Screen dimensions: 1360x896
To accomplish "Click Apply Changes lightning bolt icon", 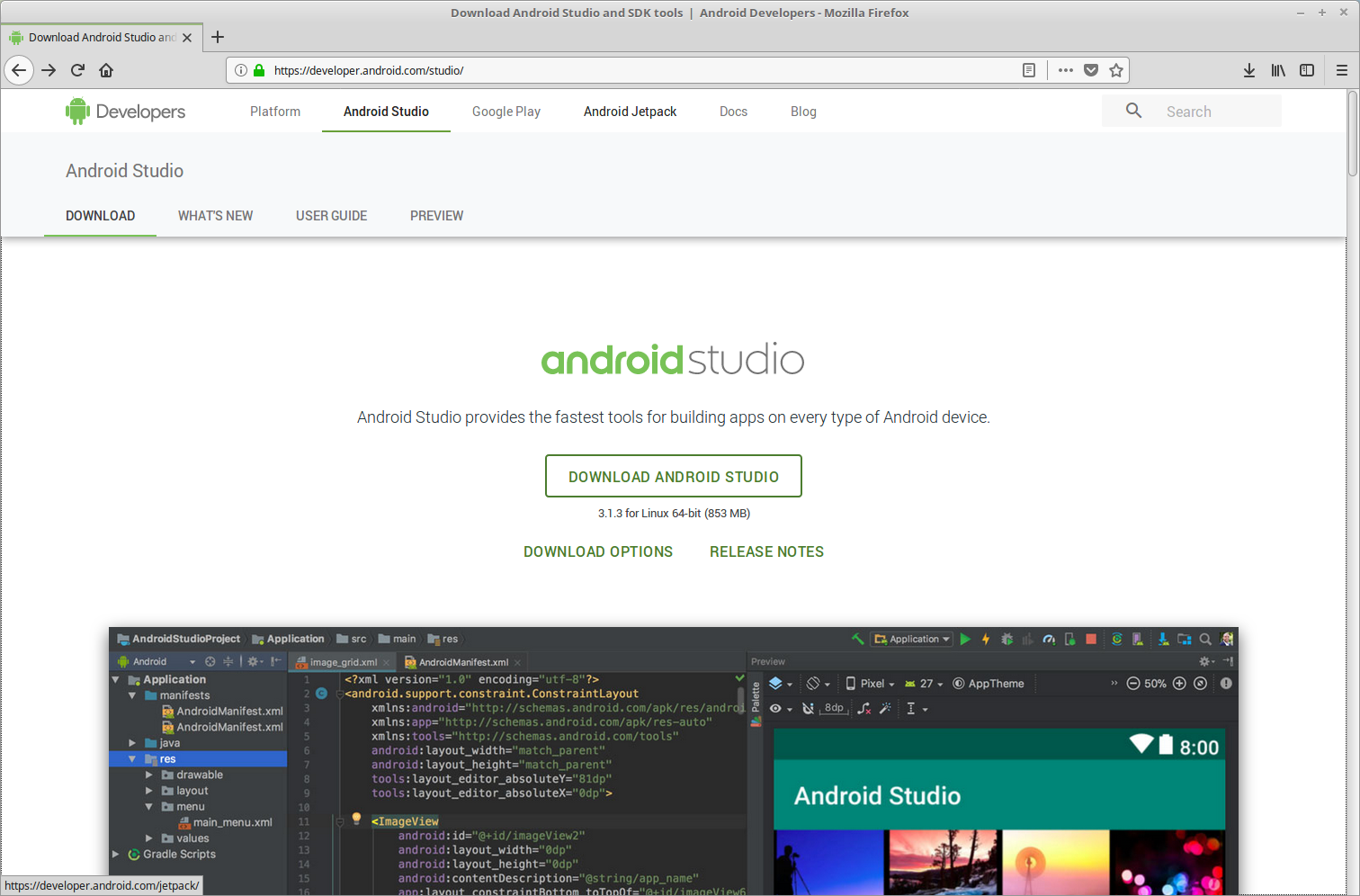I will [x=986, y=639].
